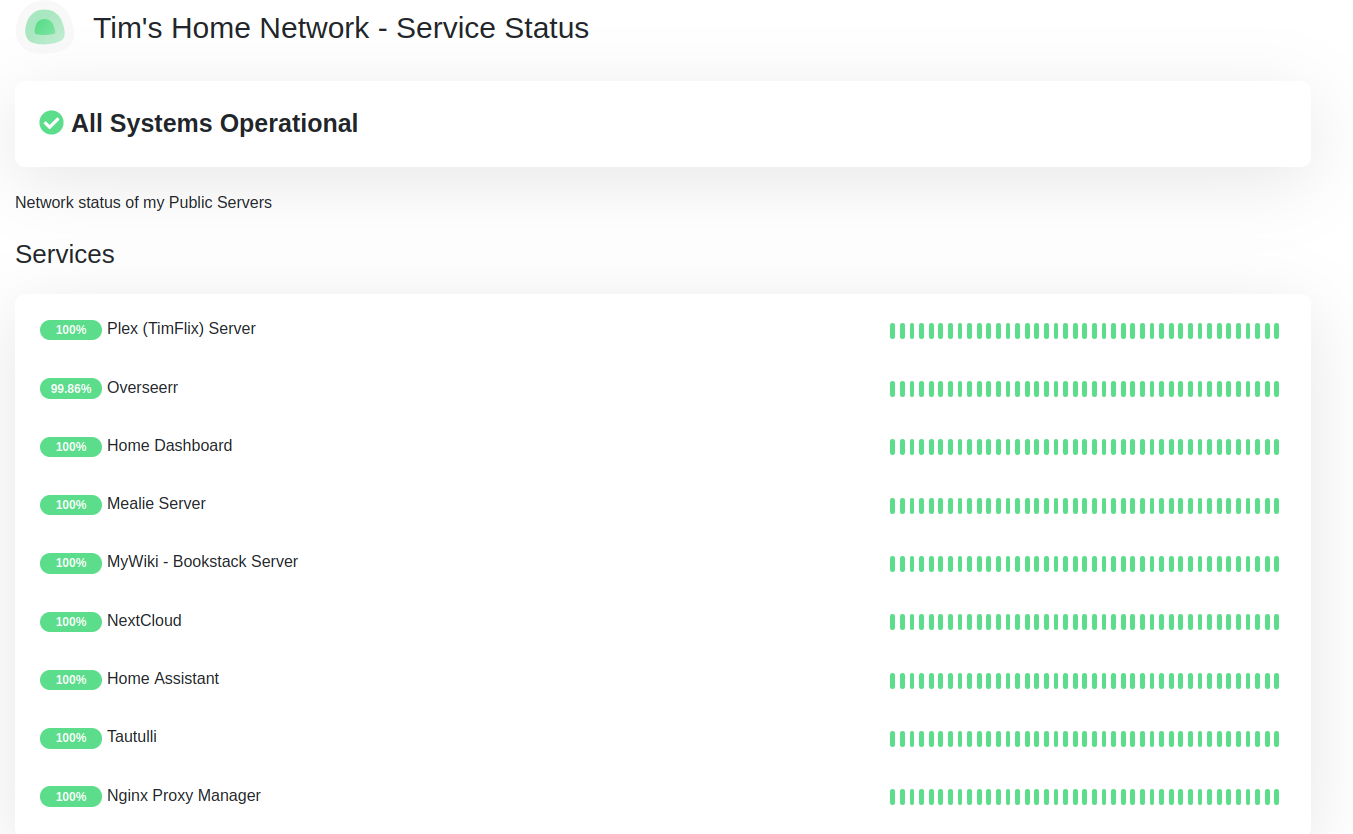Select the NextCloud service name

pos(144,620)
